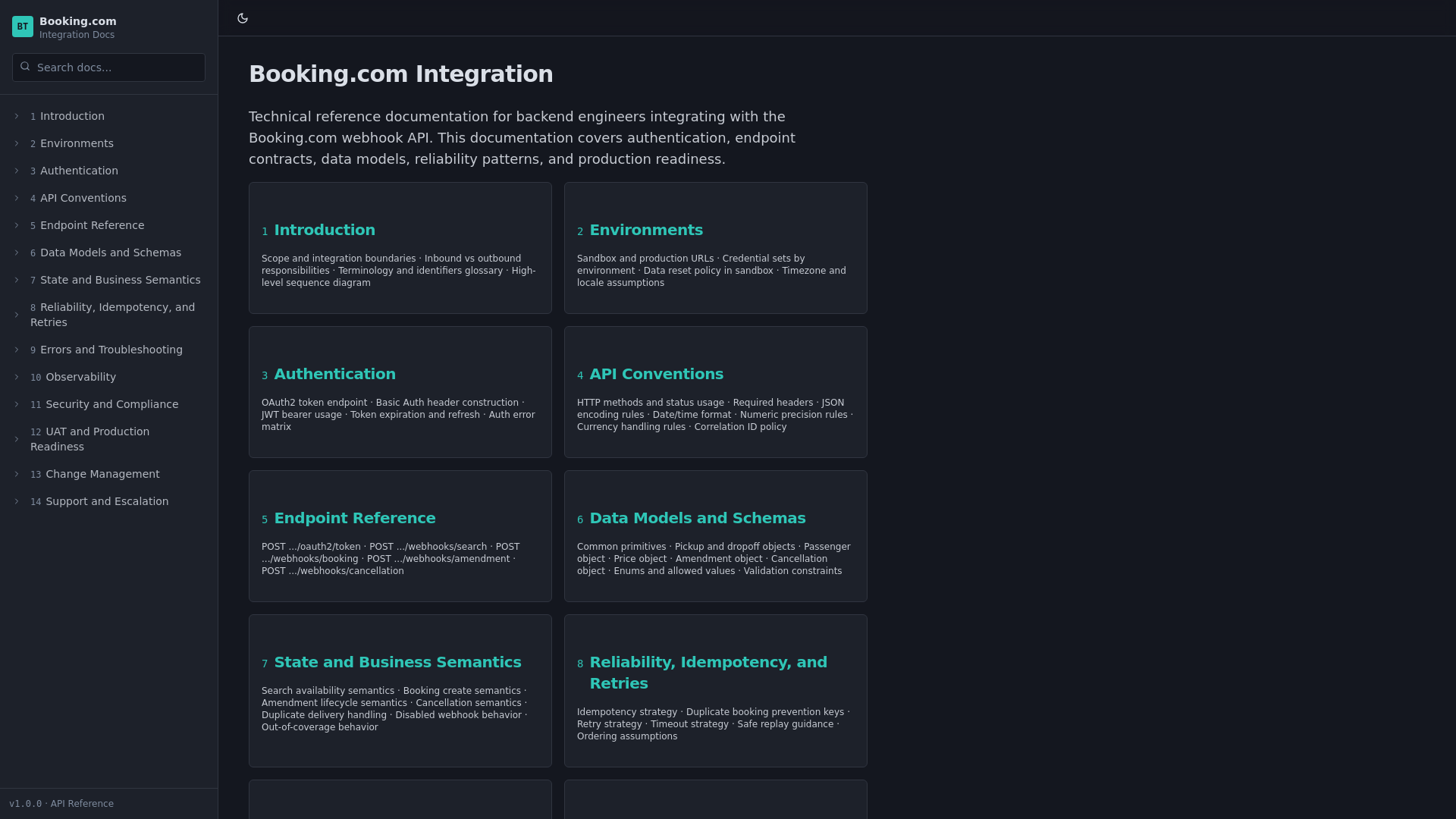The width and height of the screenshot is (1456, 819).
Task: Click Data Models description about common primitives
Action: click(714, 559)
